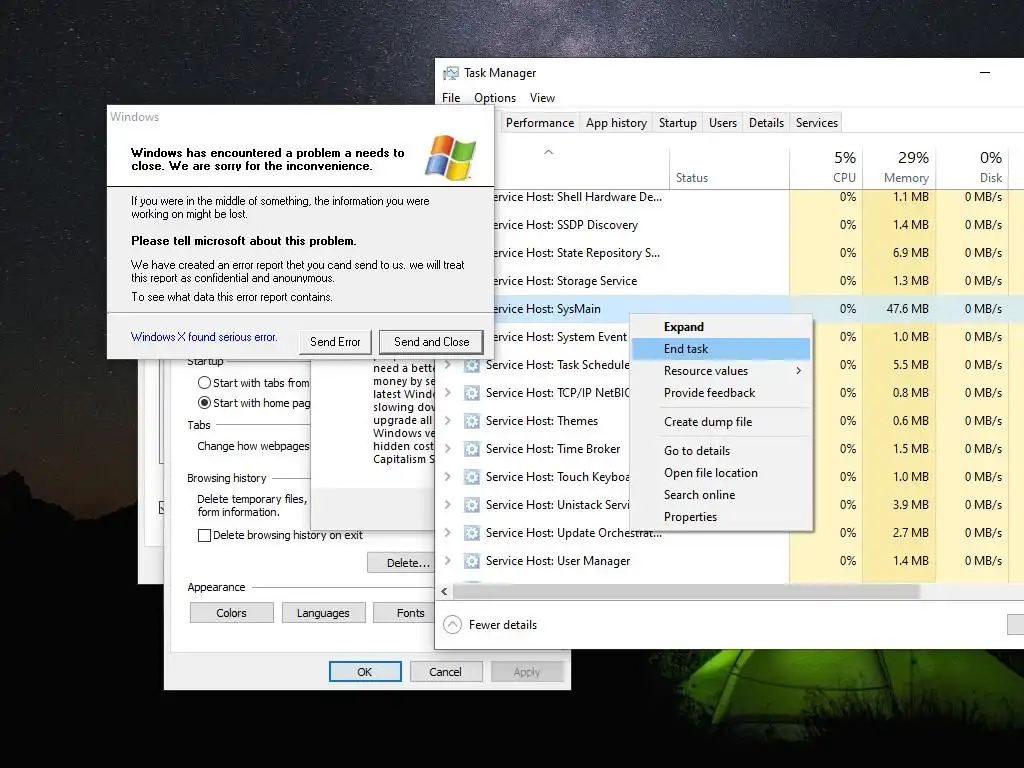The height and width of the screenshot is (768, 1024).
Task: Select Provide feedback menu entry
Action: click(721, 393)
